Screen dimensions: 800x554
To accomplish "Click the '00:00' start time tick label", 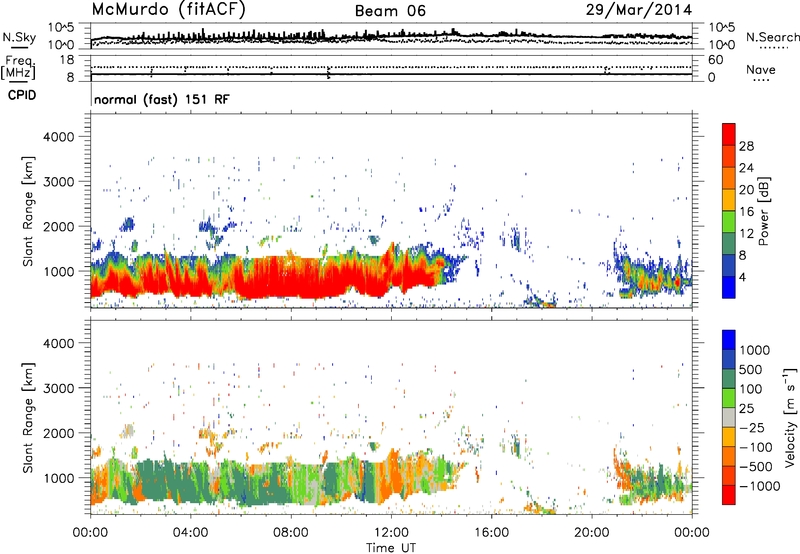I will click(90, 533).
